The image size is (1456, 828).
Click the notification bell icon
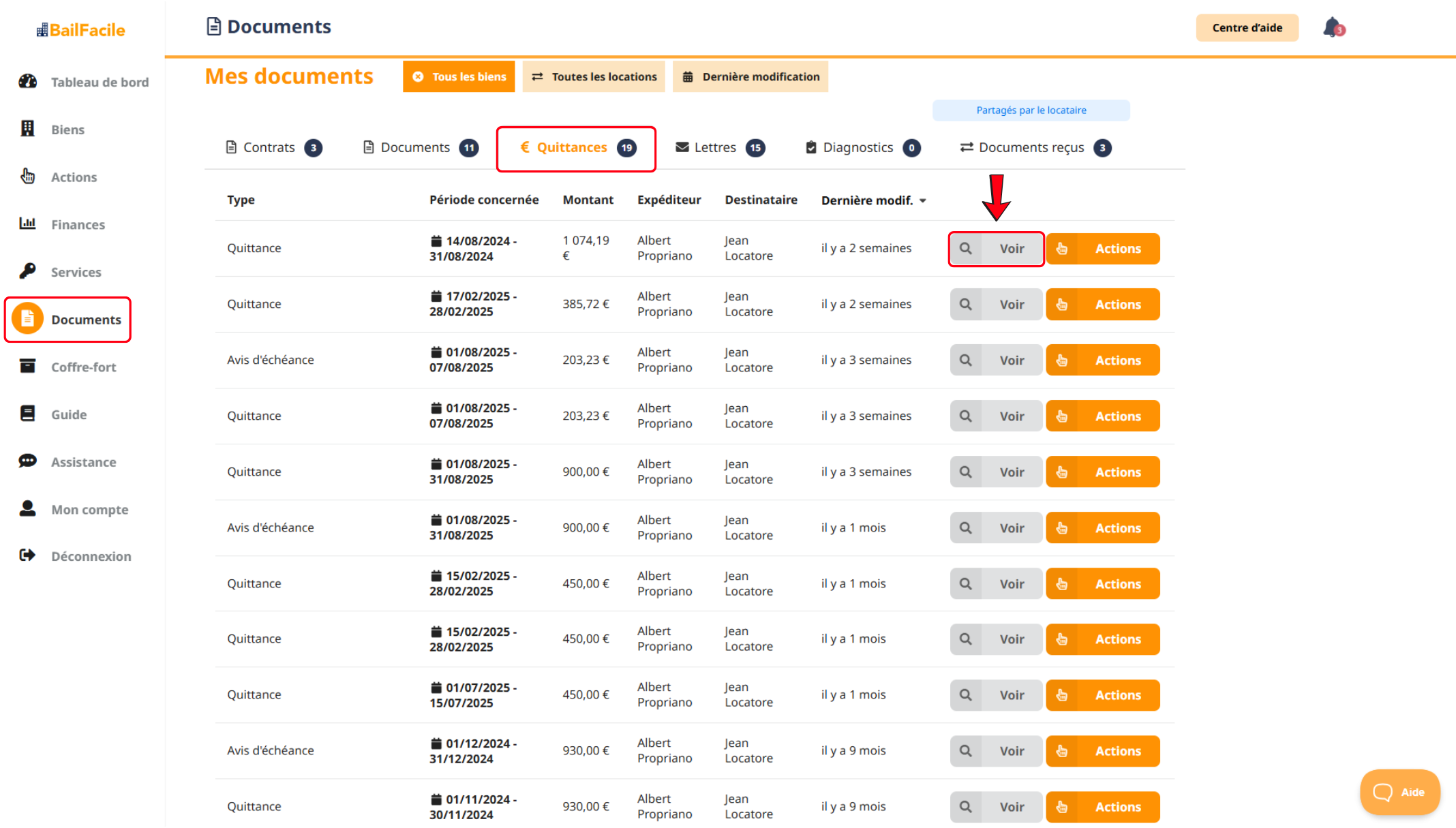pos(1333,28)
